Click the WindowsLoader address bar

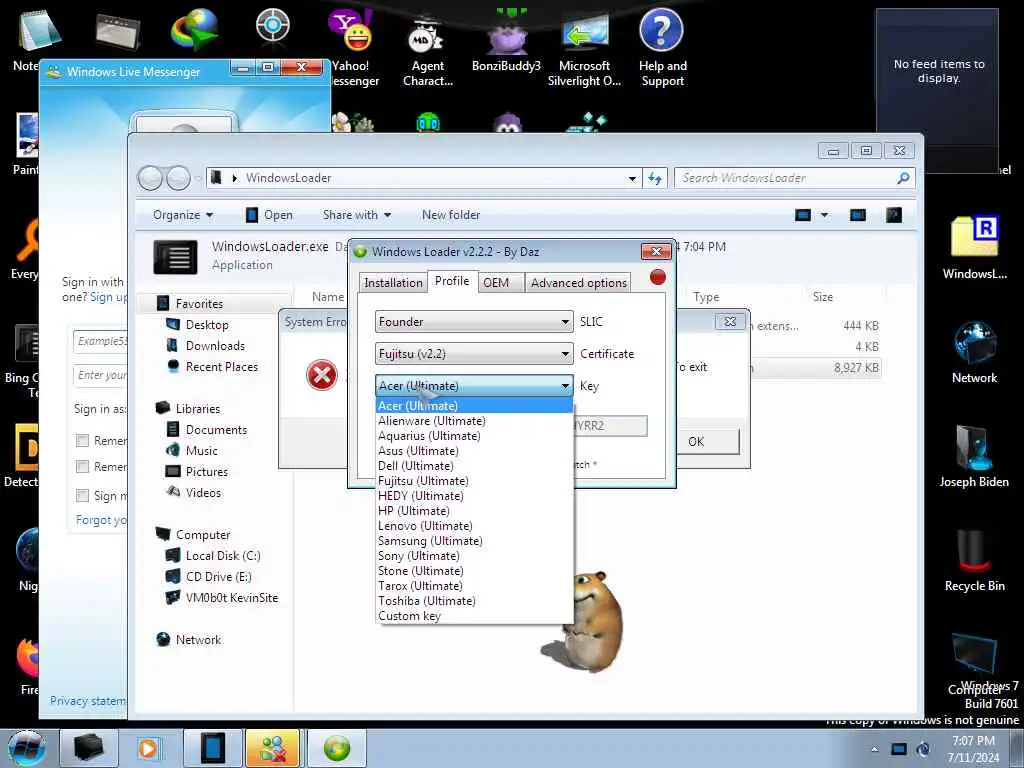pos(423,178)
